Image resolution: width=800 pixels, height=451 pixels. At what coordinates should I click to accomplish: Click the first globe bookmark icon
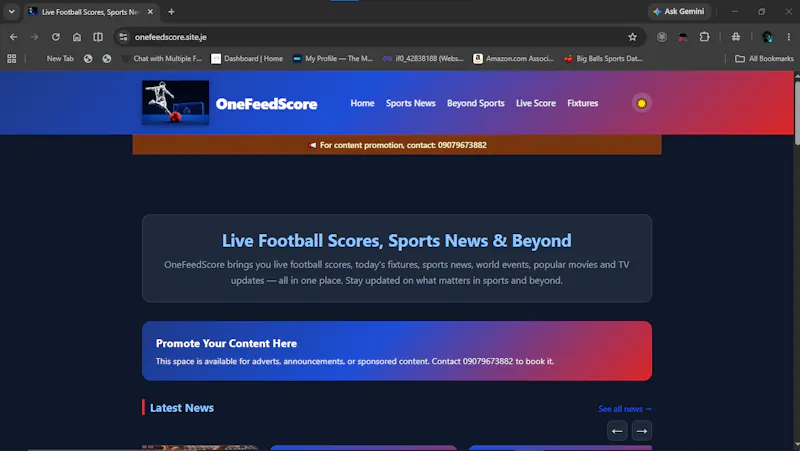(88, 59)
